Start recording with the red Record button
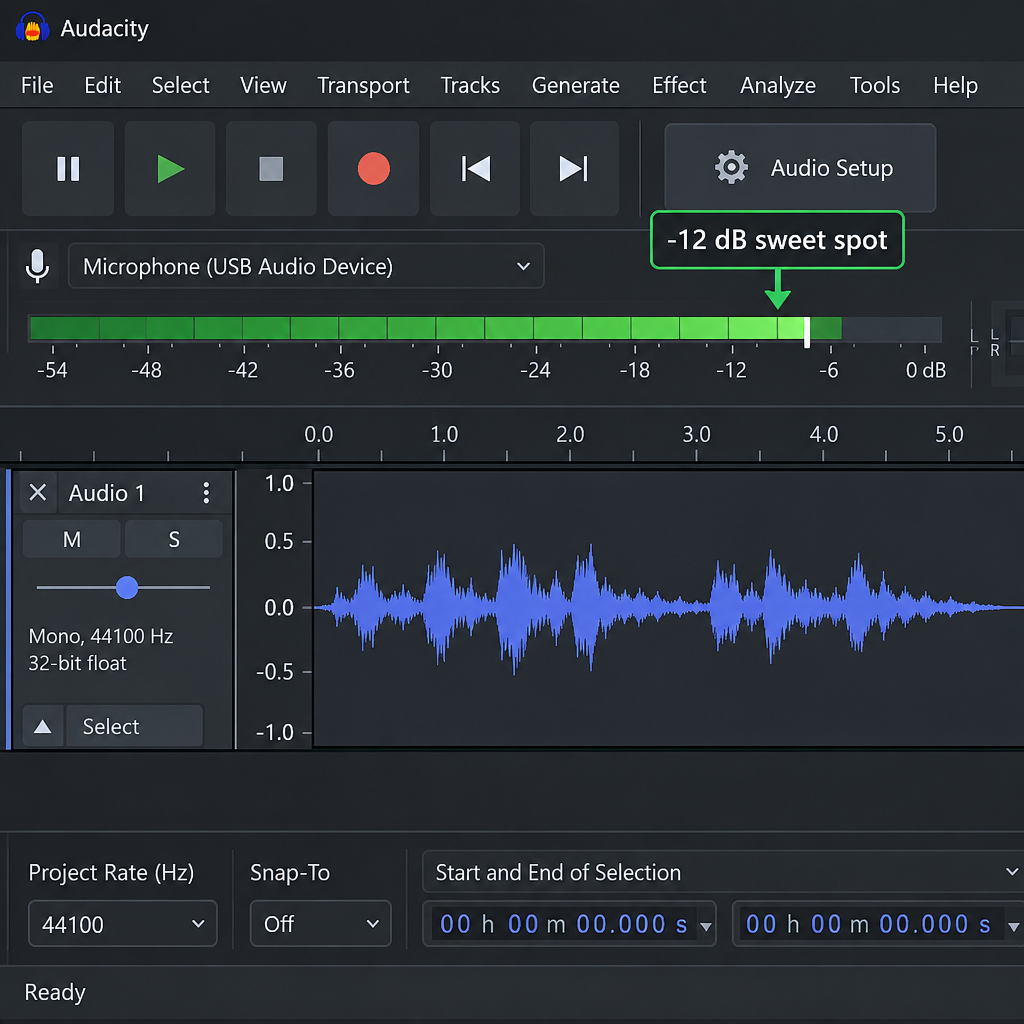 click(373, 168)
